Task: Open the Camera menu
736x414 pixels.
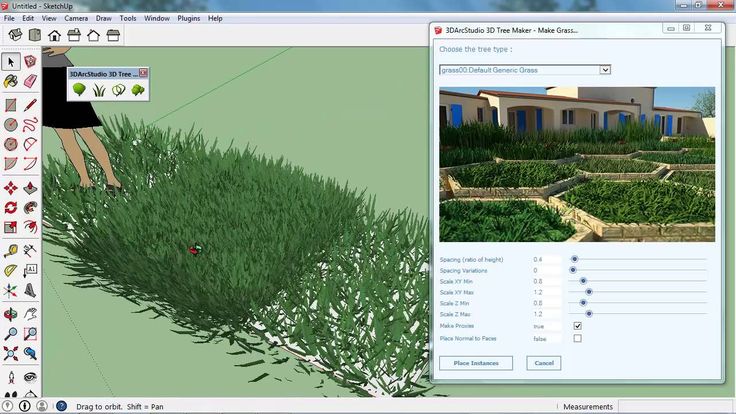Action: pos(76,18)
